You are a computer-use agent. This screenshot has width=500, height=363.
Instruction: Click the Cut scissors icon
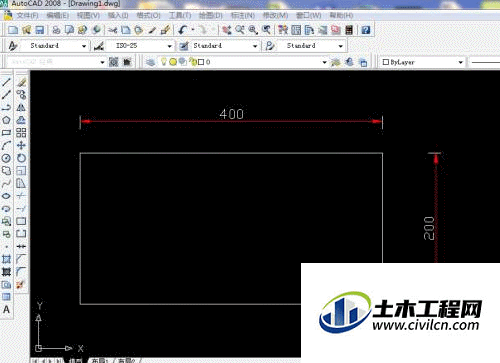pos(112,30)
